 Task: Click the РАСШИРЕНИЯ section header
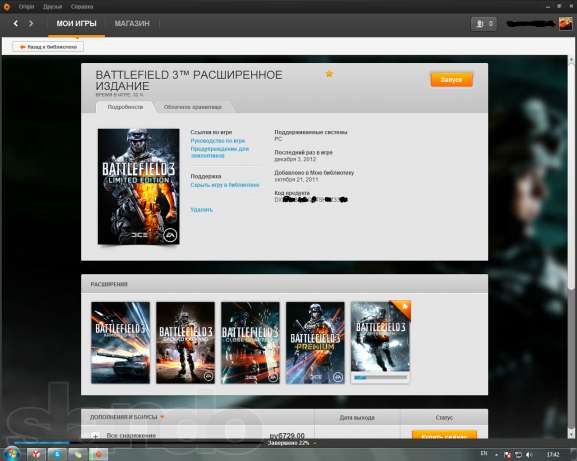pyautogui.click(x=109, y=284)
